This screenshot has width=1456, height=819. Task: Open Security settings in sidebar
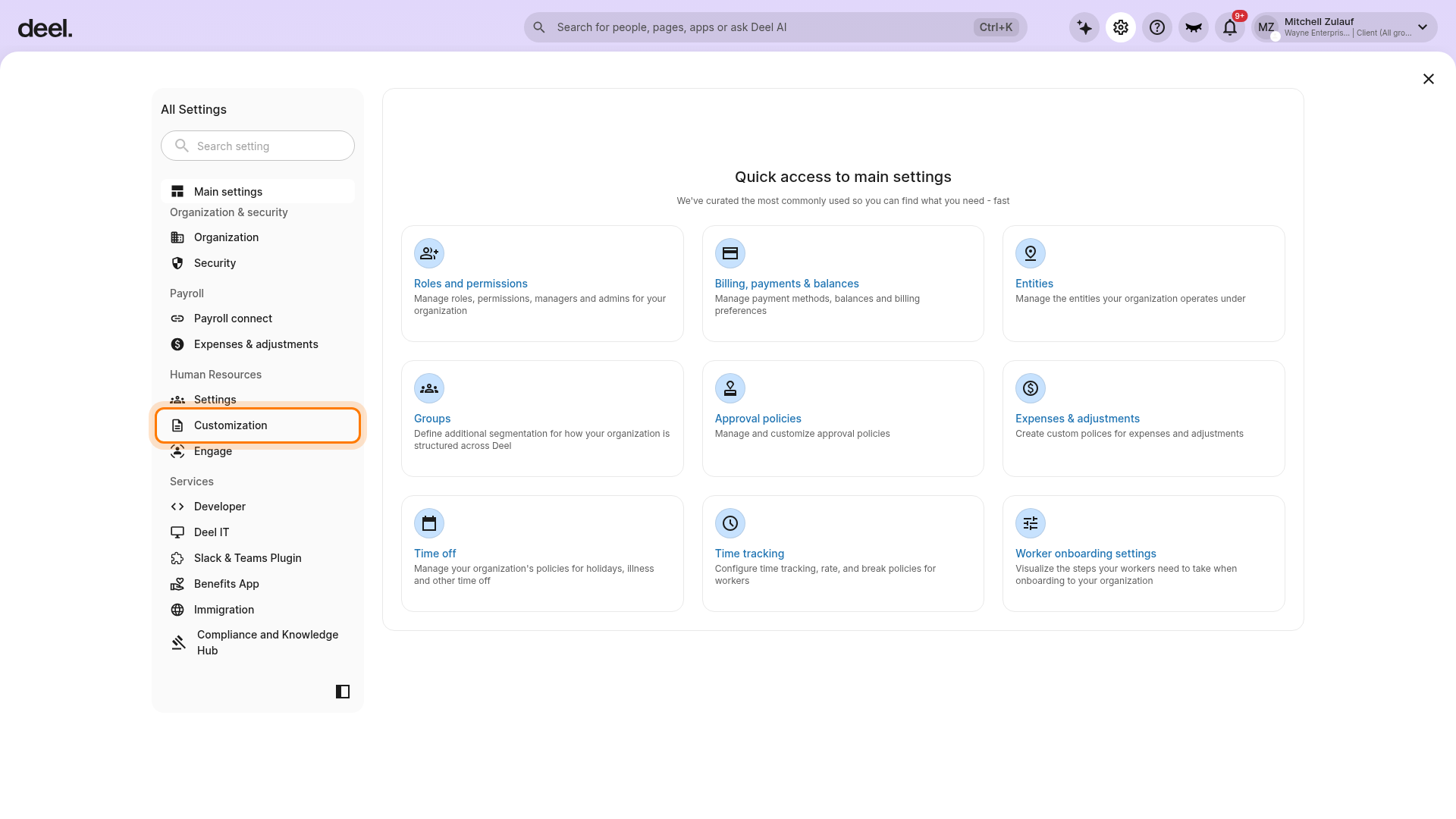pyautogui.click(x=258, y=263)
